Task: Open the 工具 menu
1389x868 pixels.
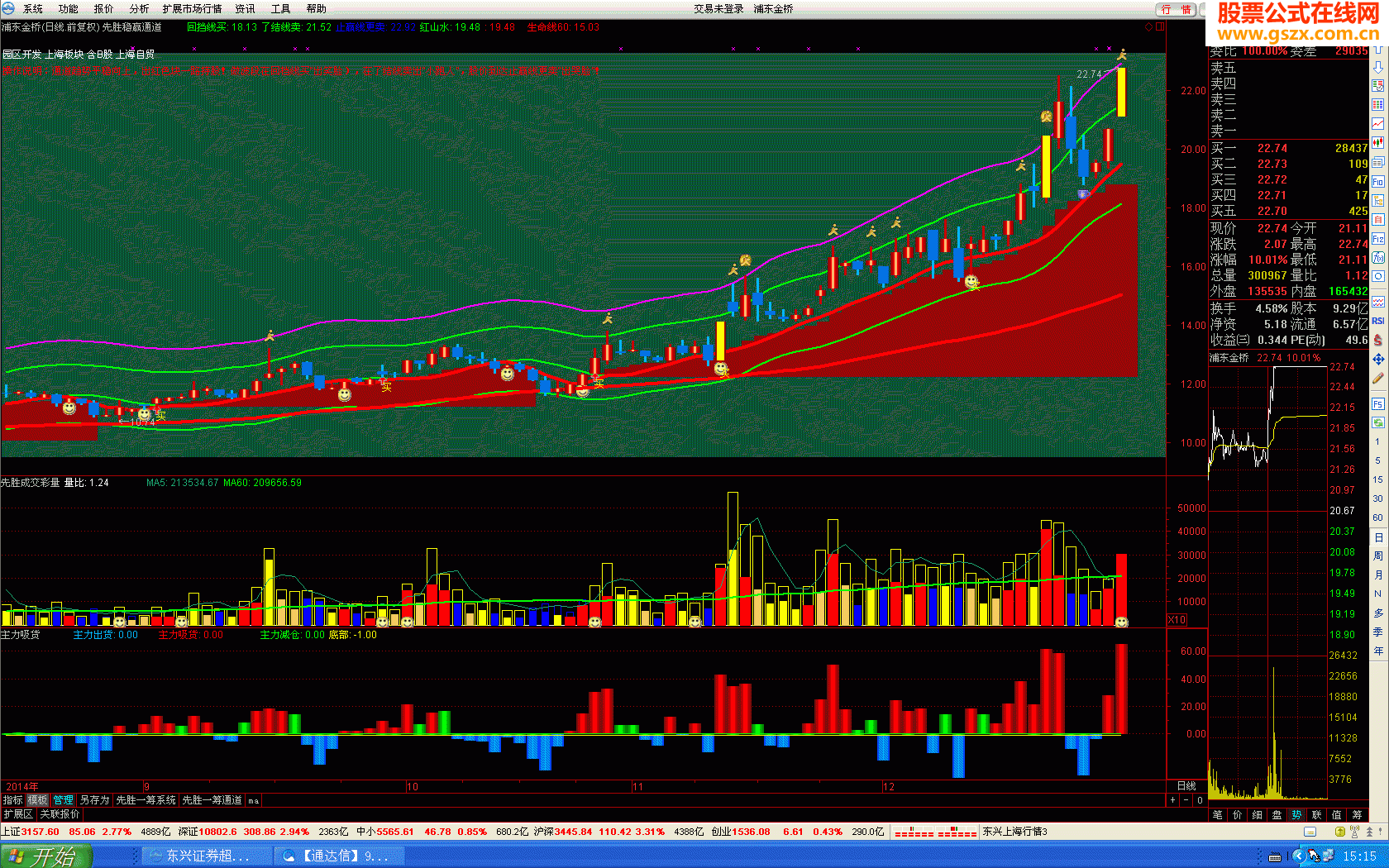Action: click(x=281, y=9)
